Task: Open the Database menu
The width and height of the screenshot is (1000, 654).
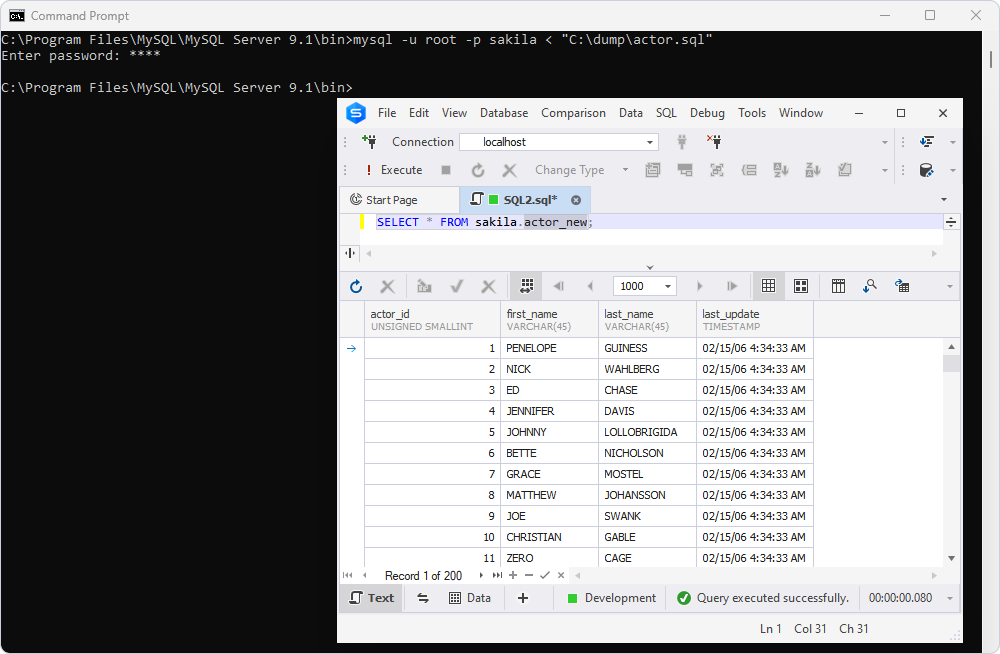Action: tap(504, 113)
